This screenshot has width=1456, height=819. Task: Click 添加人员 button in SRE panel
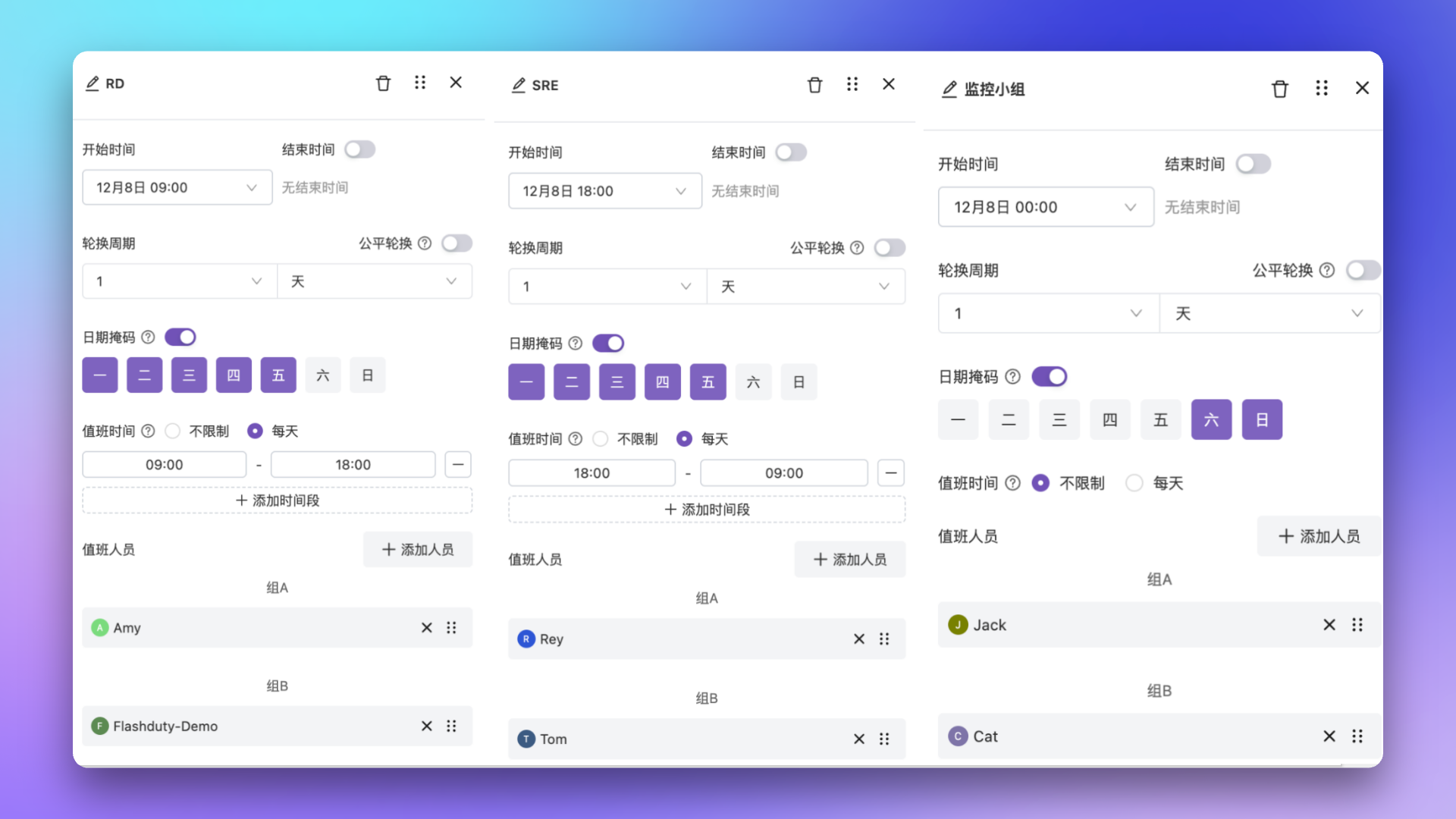[x=849, y=560]
